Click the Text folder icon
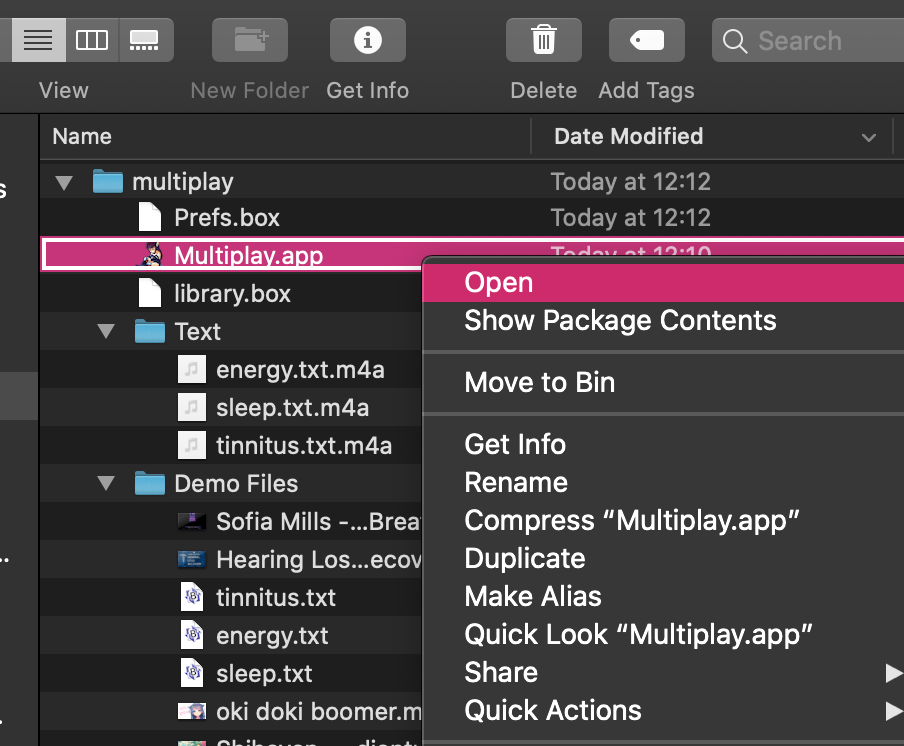 [x=150, y=331]
